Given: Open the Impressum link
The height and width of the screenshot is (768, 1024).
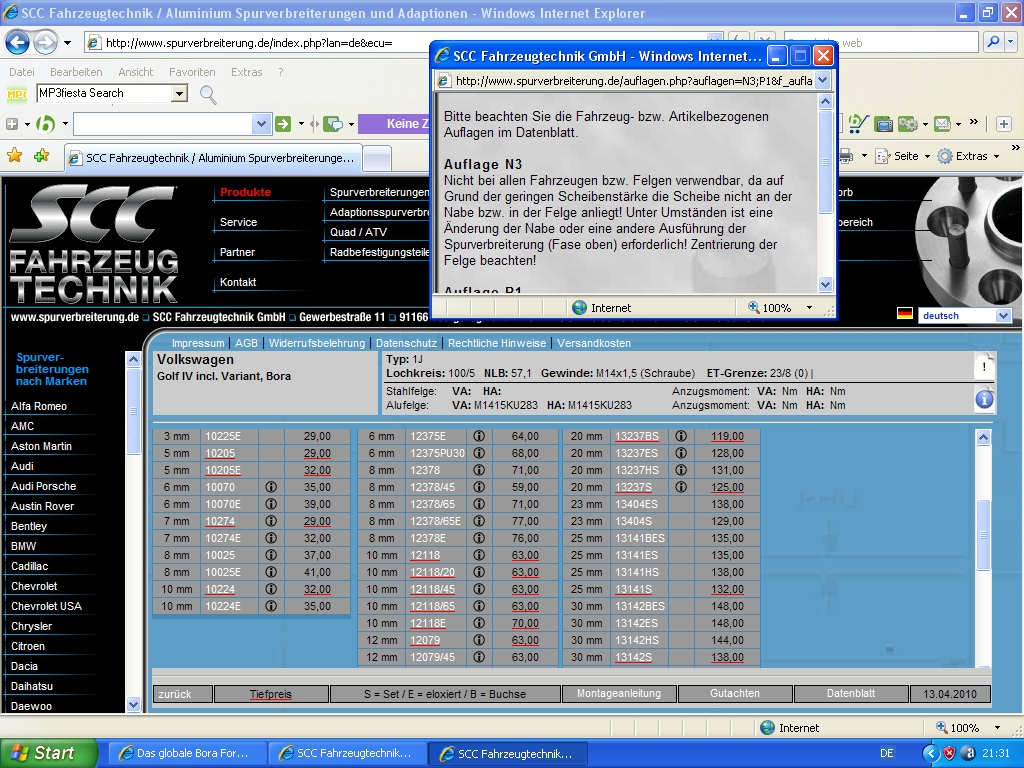Looking at the screenshot, I should tap(198, 343).
